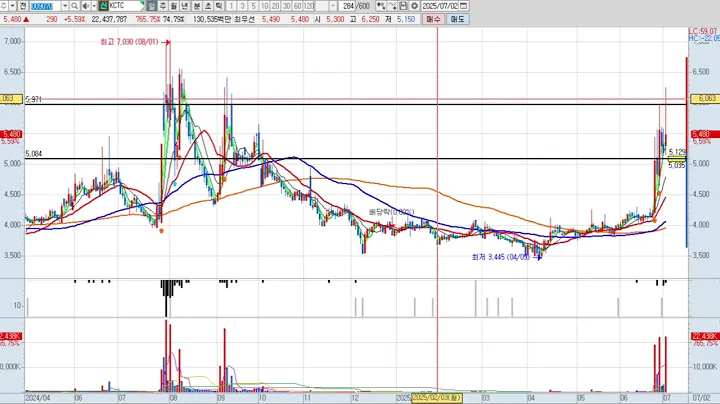Open the stock code dropdown arrow
720x404 pixels.
pos(65,6)
